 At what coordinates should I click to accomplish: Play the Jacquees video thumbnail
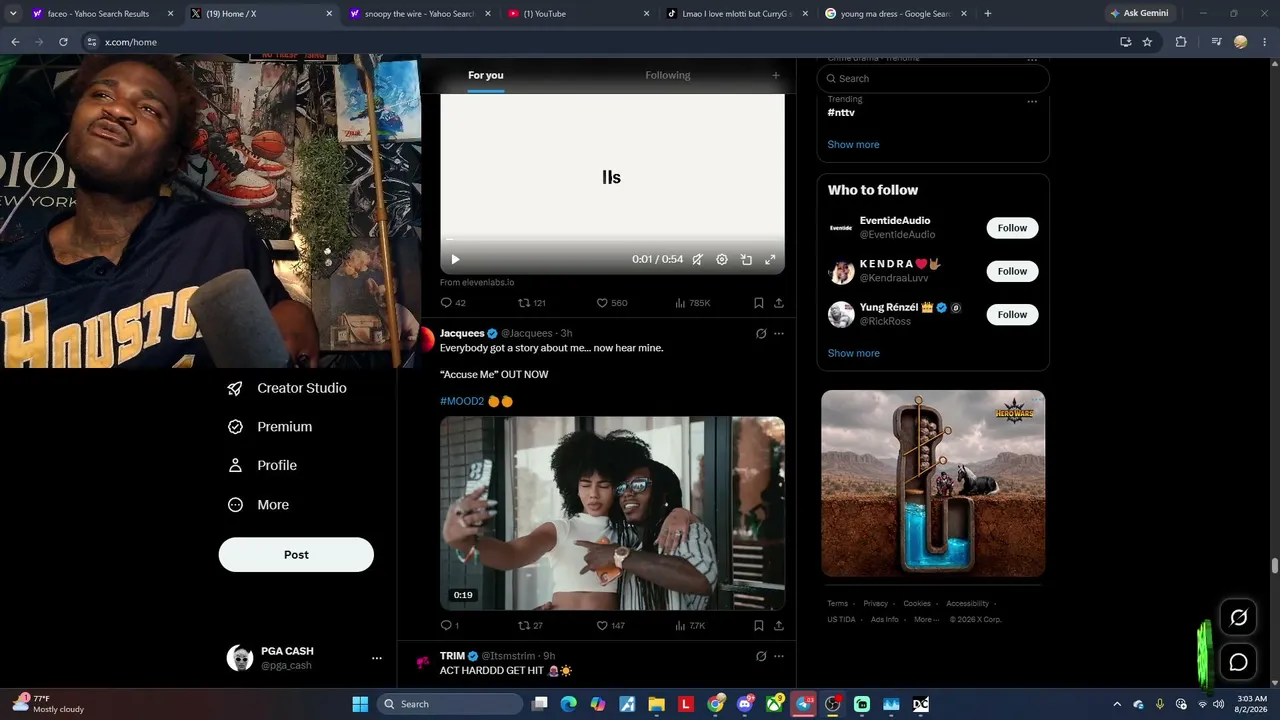612,513
